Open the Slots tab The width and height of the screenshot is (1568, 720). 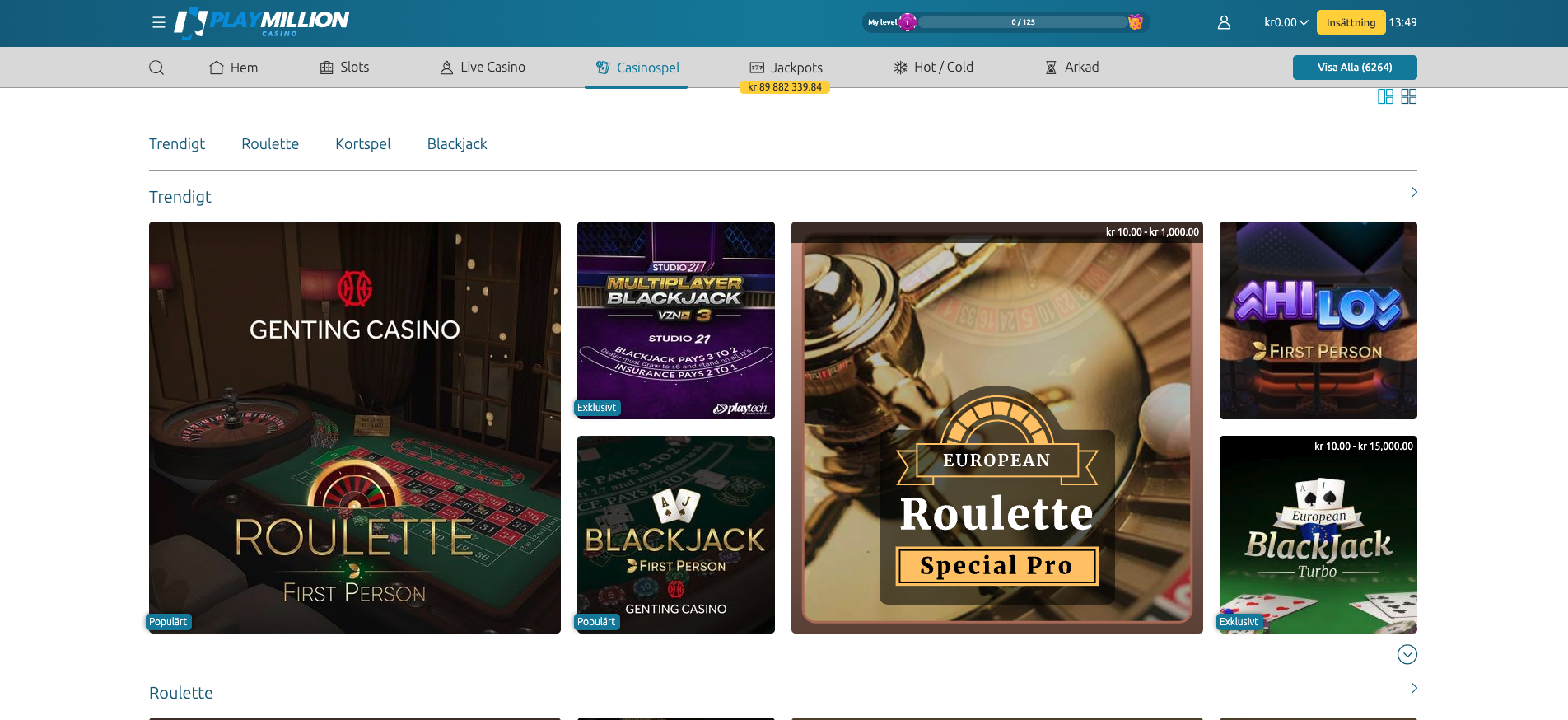click(x=344, y=68)
